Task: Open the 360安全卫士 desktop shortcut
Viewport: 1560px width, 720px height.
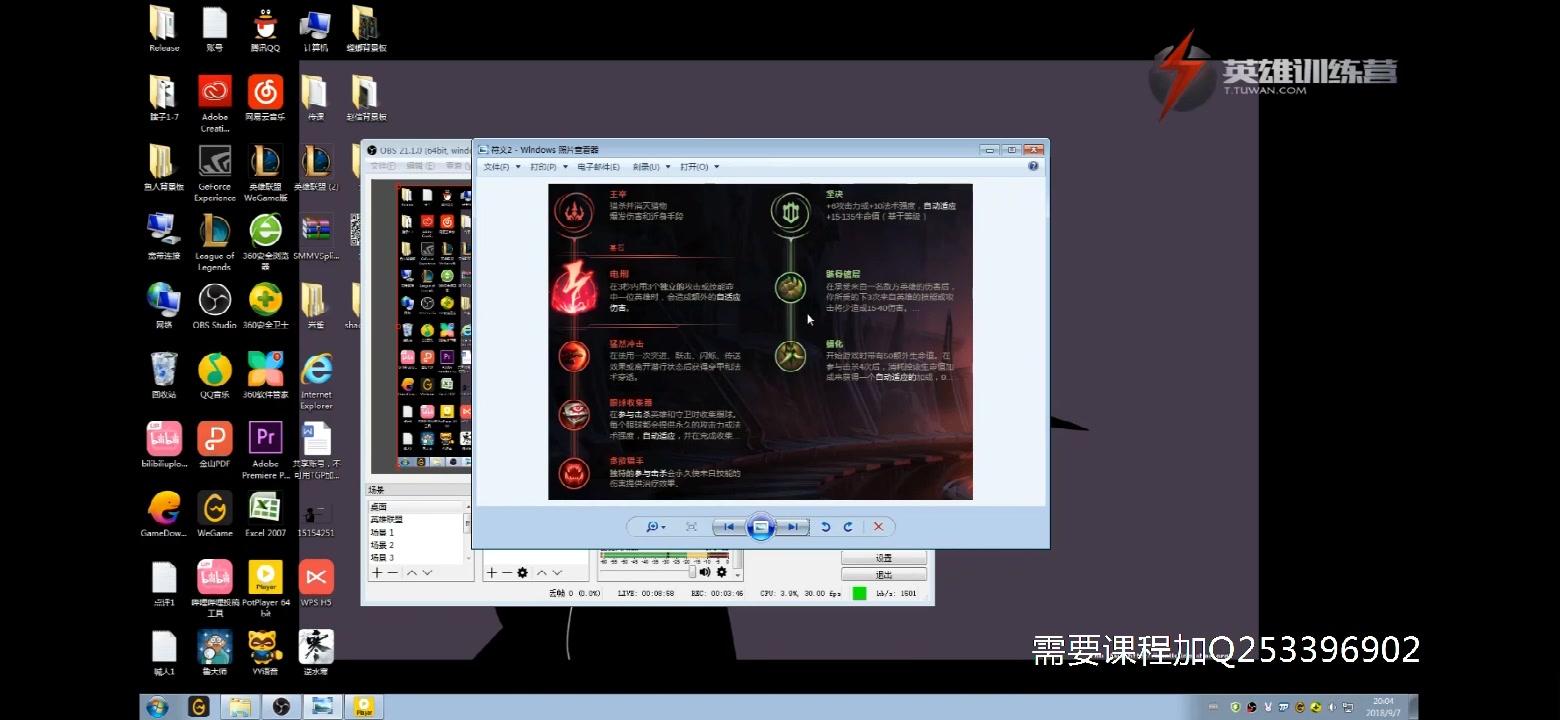Action: pyautogui.click(x=265, y=307)
